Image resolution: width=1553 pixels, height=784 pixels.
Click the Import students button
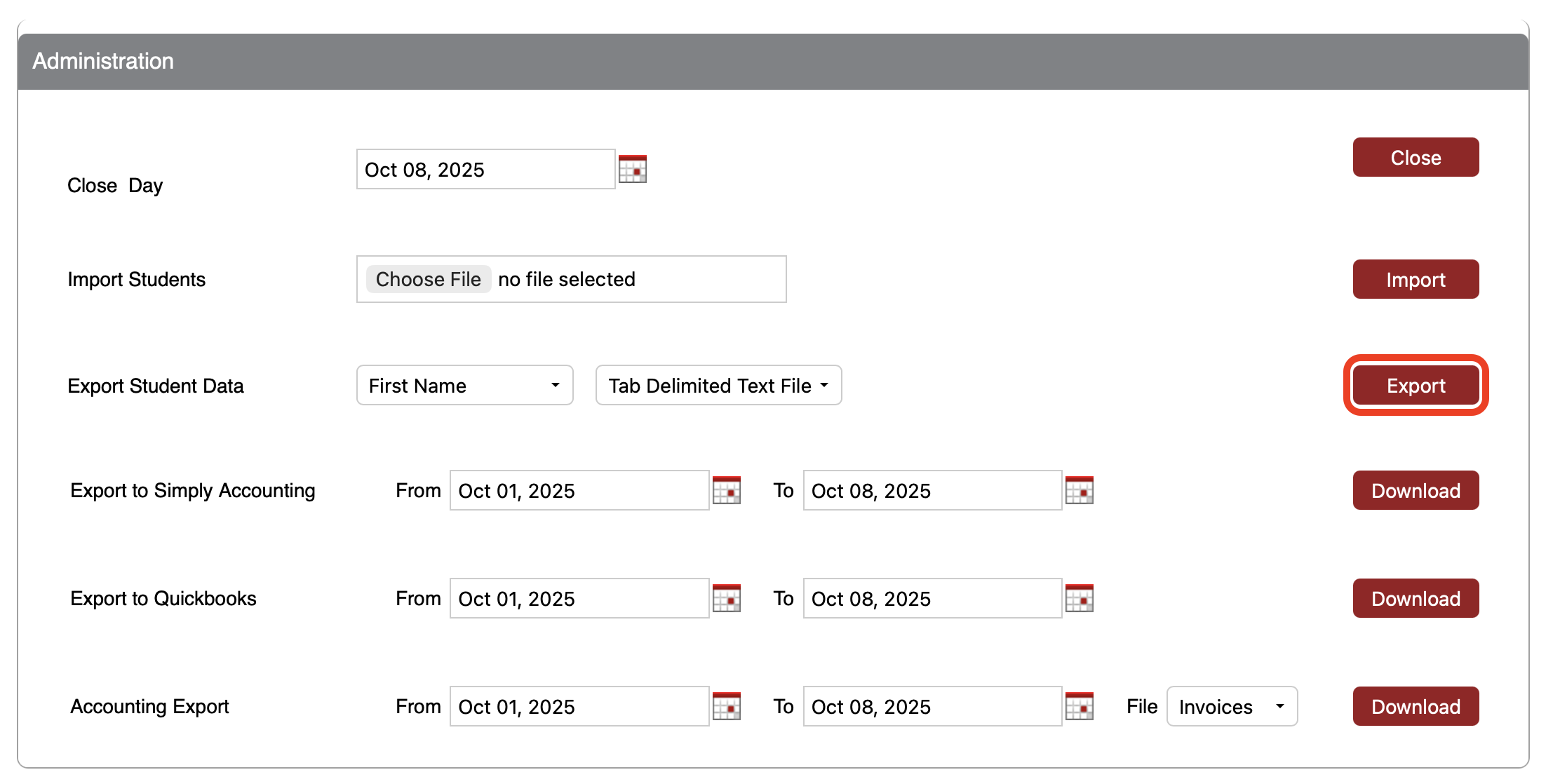point(1415,279)
